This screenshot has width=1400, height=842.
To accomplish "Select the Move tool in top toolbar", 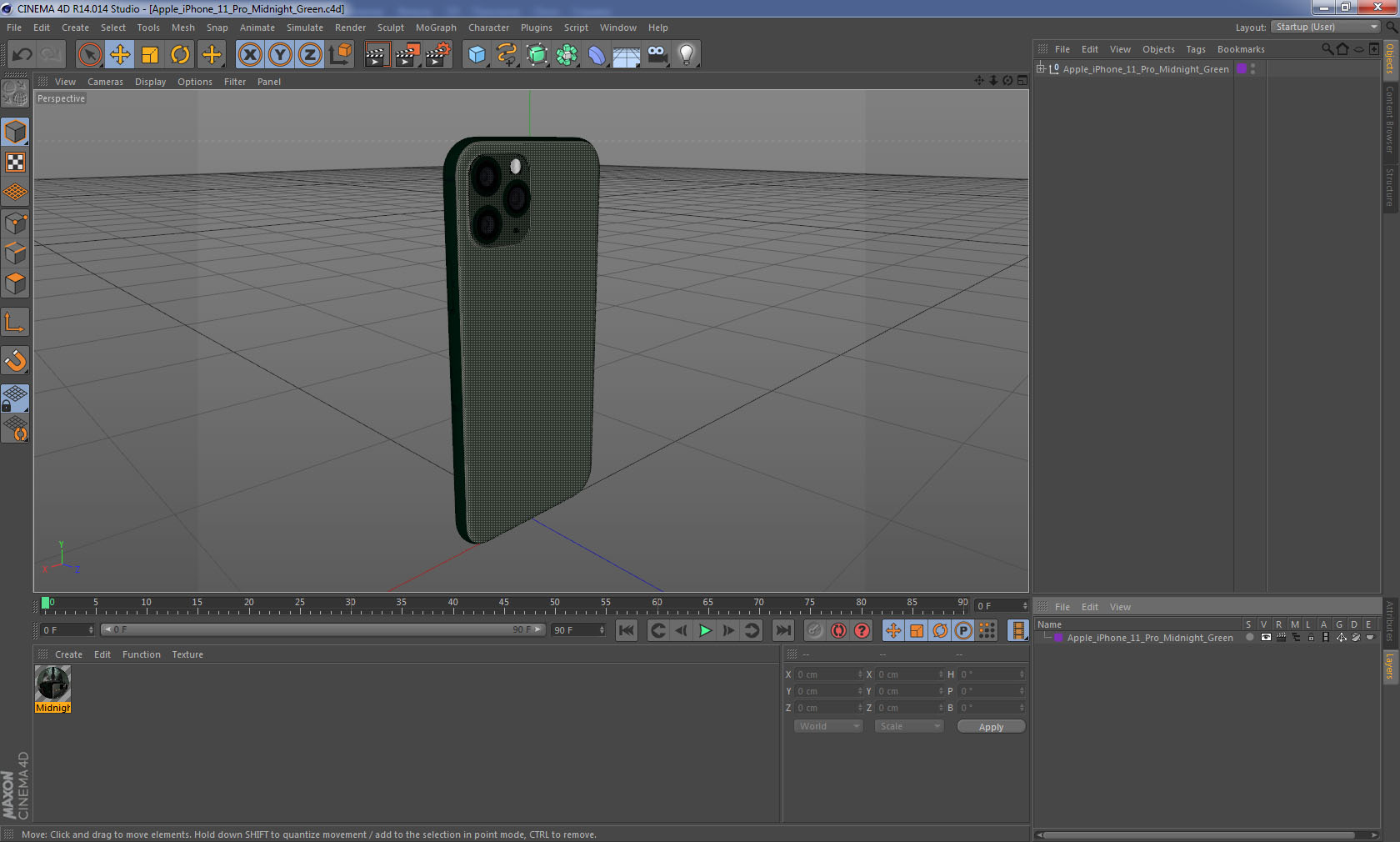I will (x=120, y=55).
